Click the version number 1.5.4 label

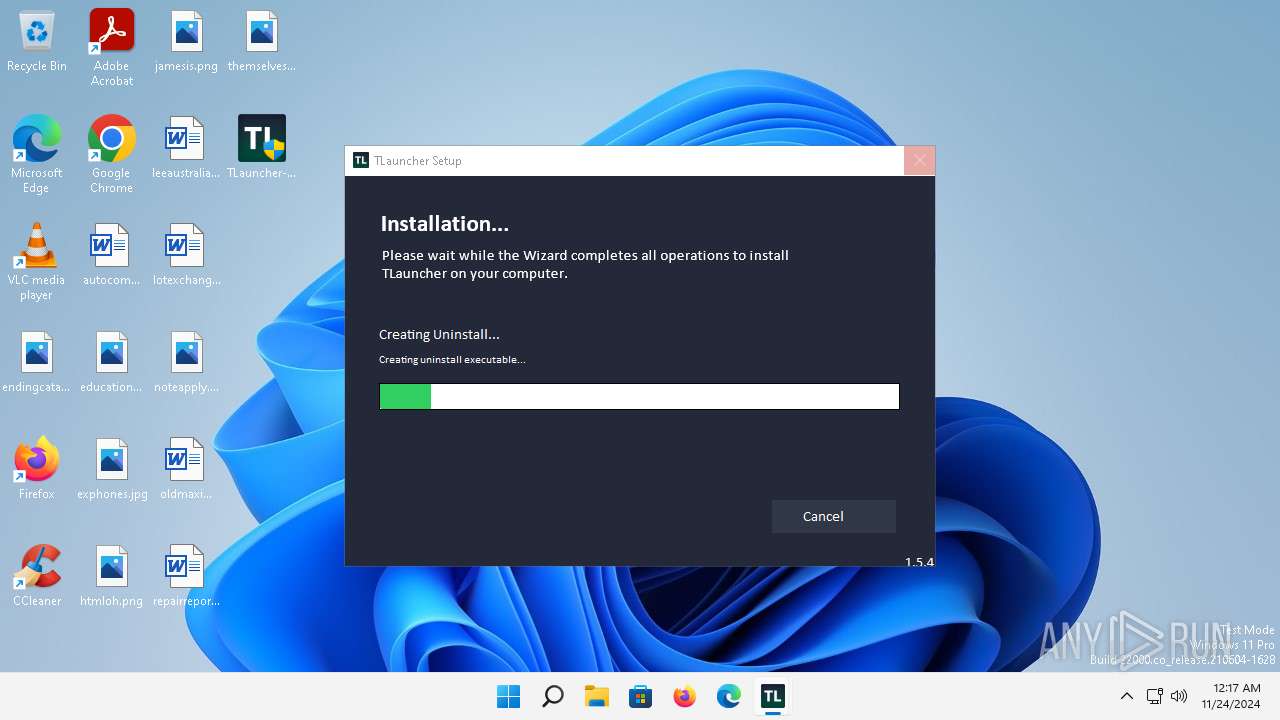(x=919, y=562)
